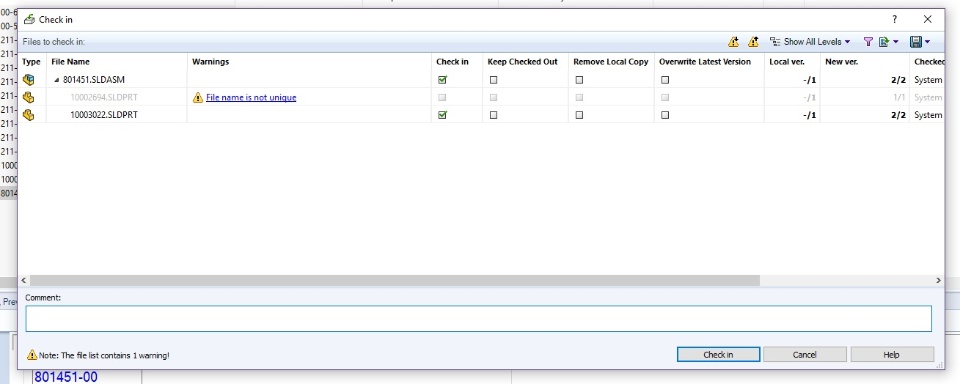Click the horizontal scrollbar thumb
This screenshot has width=960, height=384.
[394, 280]
